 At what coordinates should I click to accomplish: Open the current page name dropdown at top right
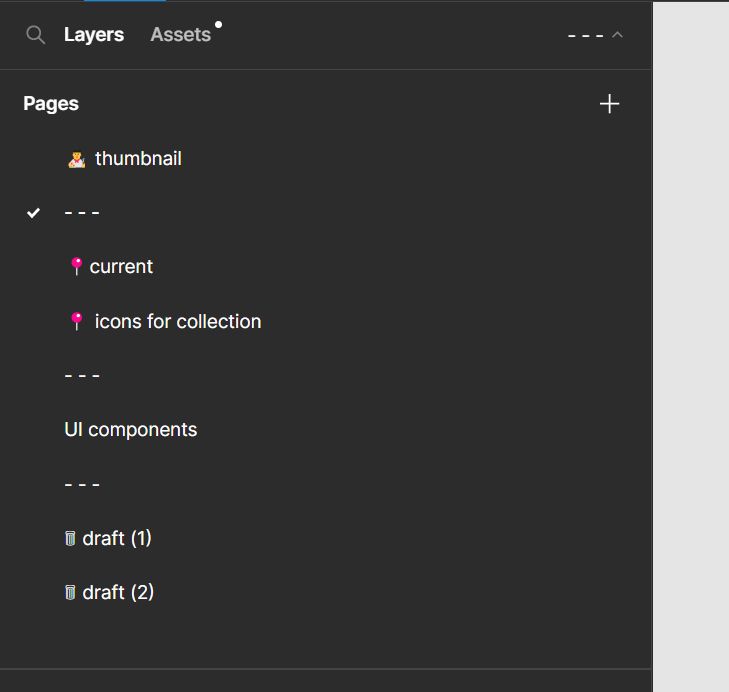tap(586, 35)
